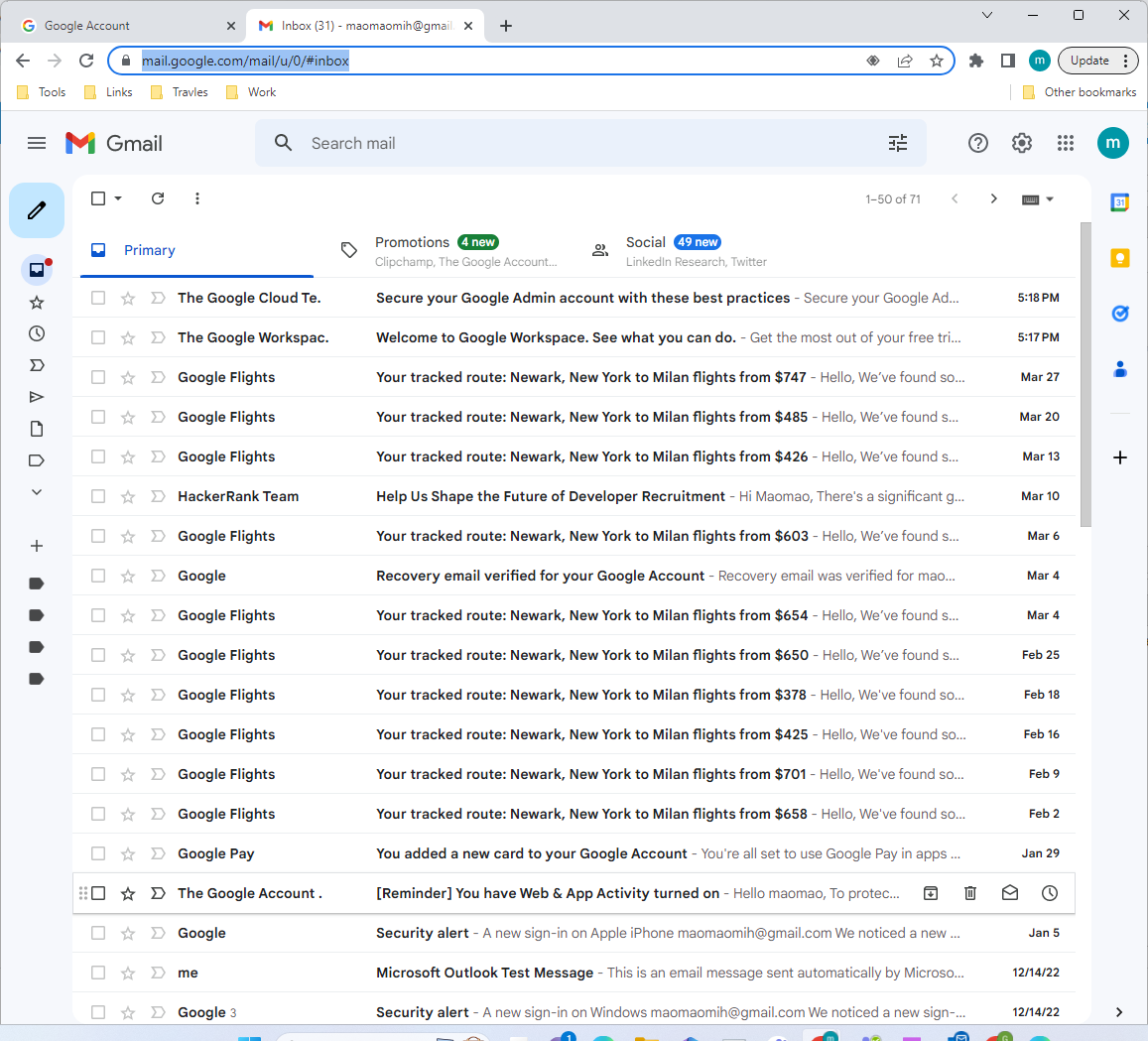Go back in Chrome
The width and height of the screenshot is (1148, 1041).
pyautogui.click(x=23, y=61)
